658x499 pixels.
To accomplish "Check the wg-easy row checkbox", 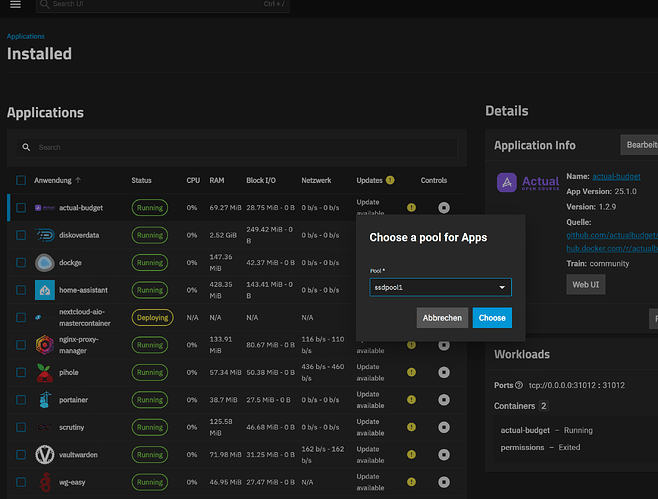I will (21, 482).
